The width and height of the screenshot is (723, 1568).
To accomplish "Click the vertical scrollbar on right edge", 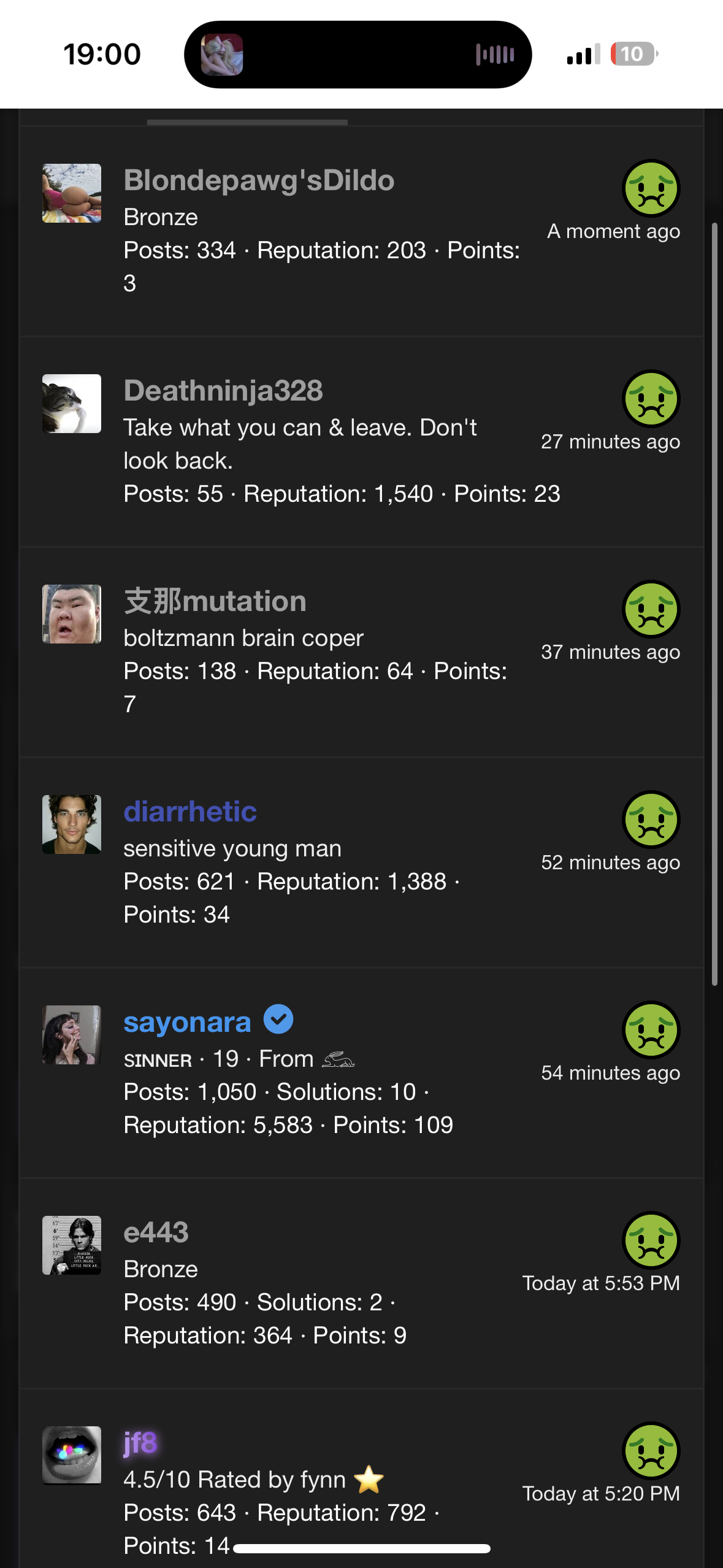I will coord(714,604).
